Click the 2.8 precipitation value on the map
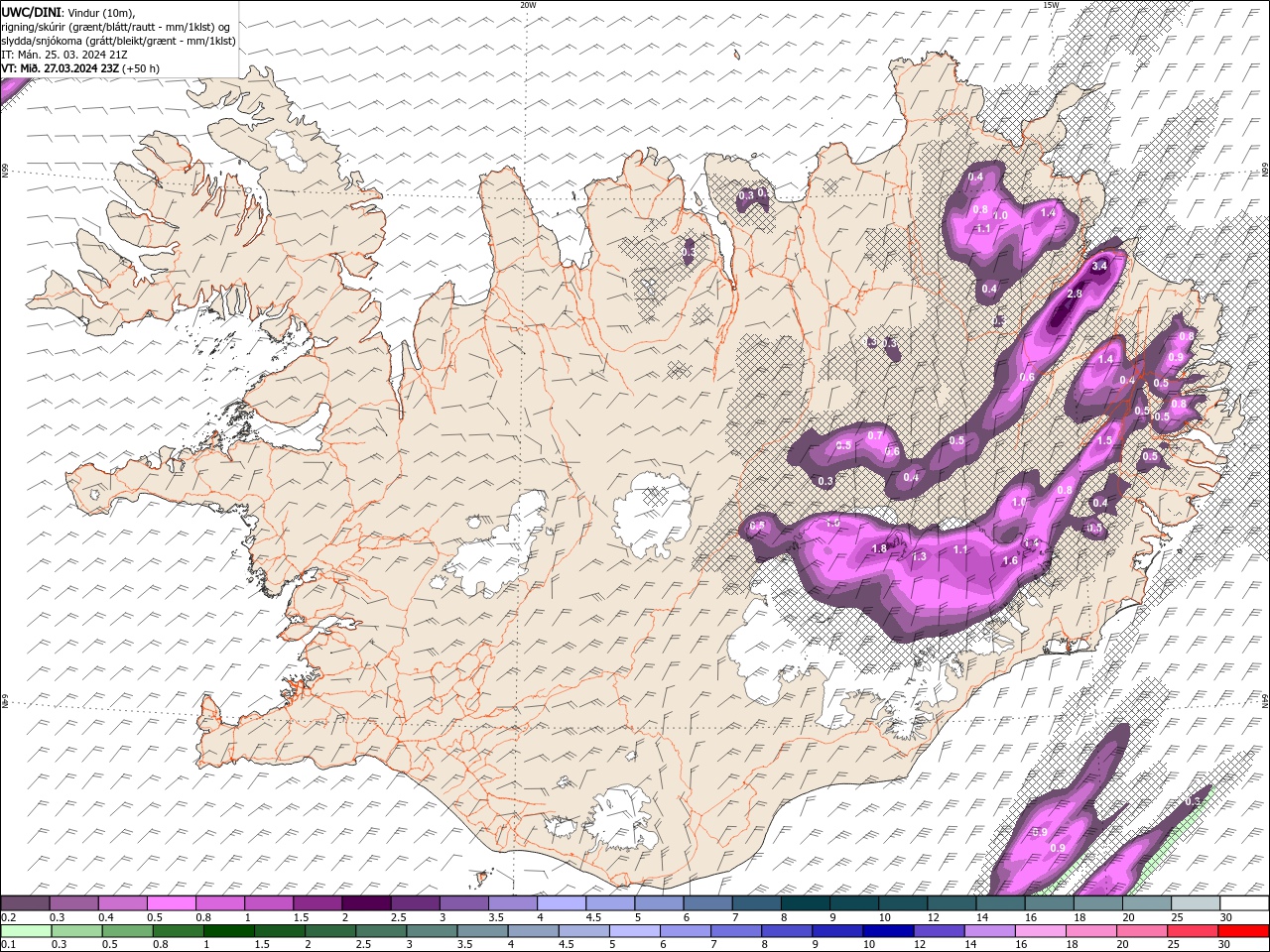 [x=1075, y=294]
